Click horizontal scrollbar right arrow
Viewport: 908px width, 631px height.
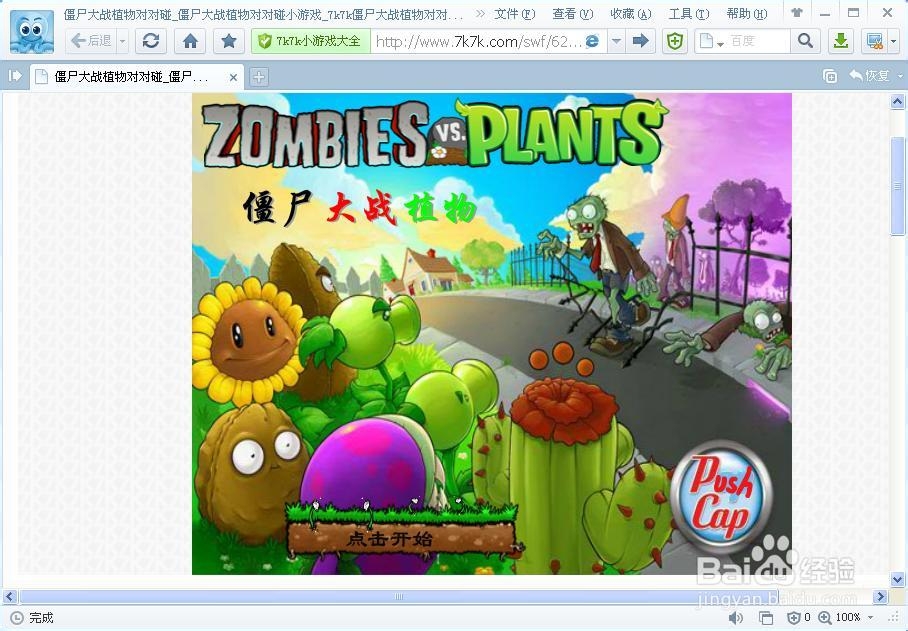pyautogui.click(x=880, y=596)
